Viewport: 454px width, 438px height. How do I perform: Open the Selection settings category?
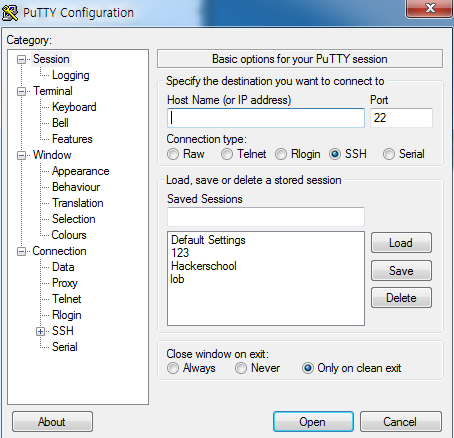pyautogui.click(x=74, y=219)
